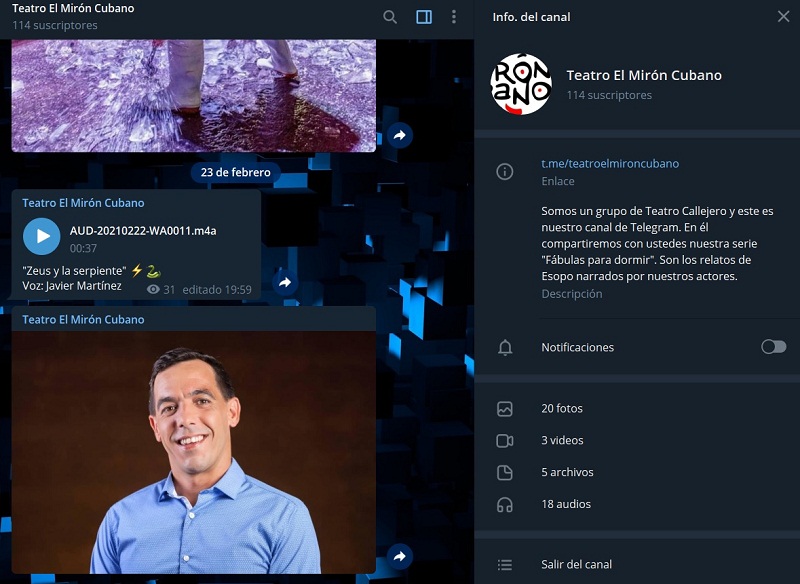Forward the Zeus y la serpiente audio message
The width and height of the screenshot is (800, 584).
coord(285,282)
